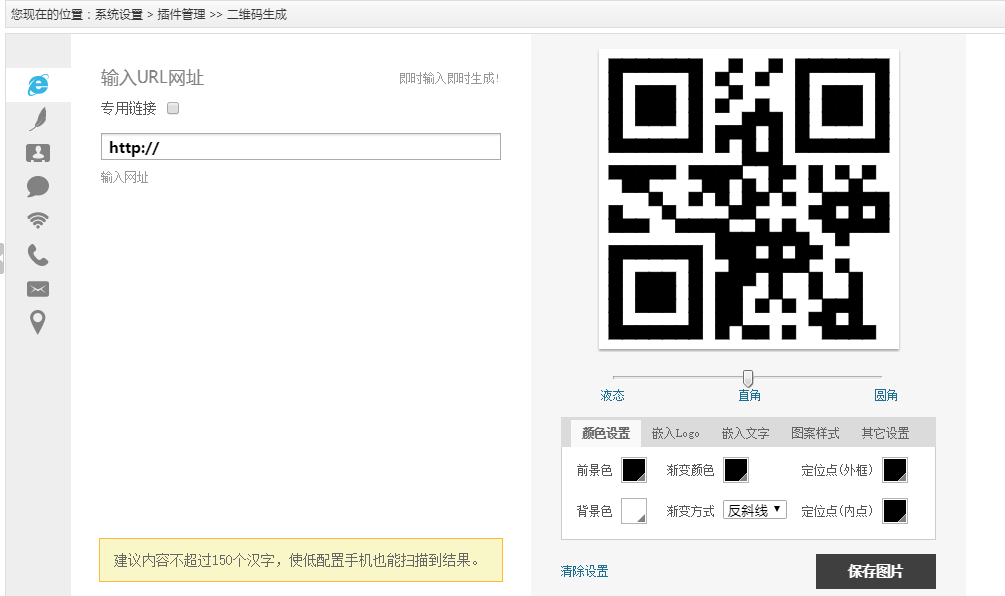
Task: Select the contact card QR type icon
Action: point(38,153)
